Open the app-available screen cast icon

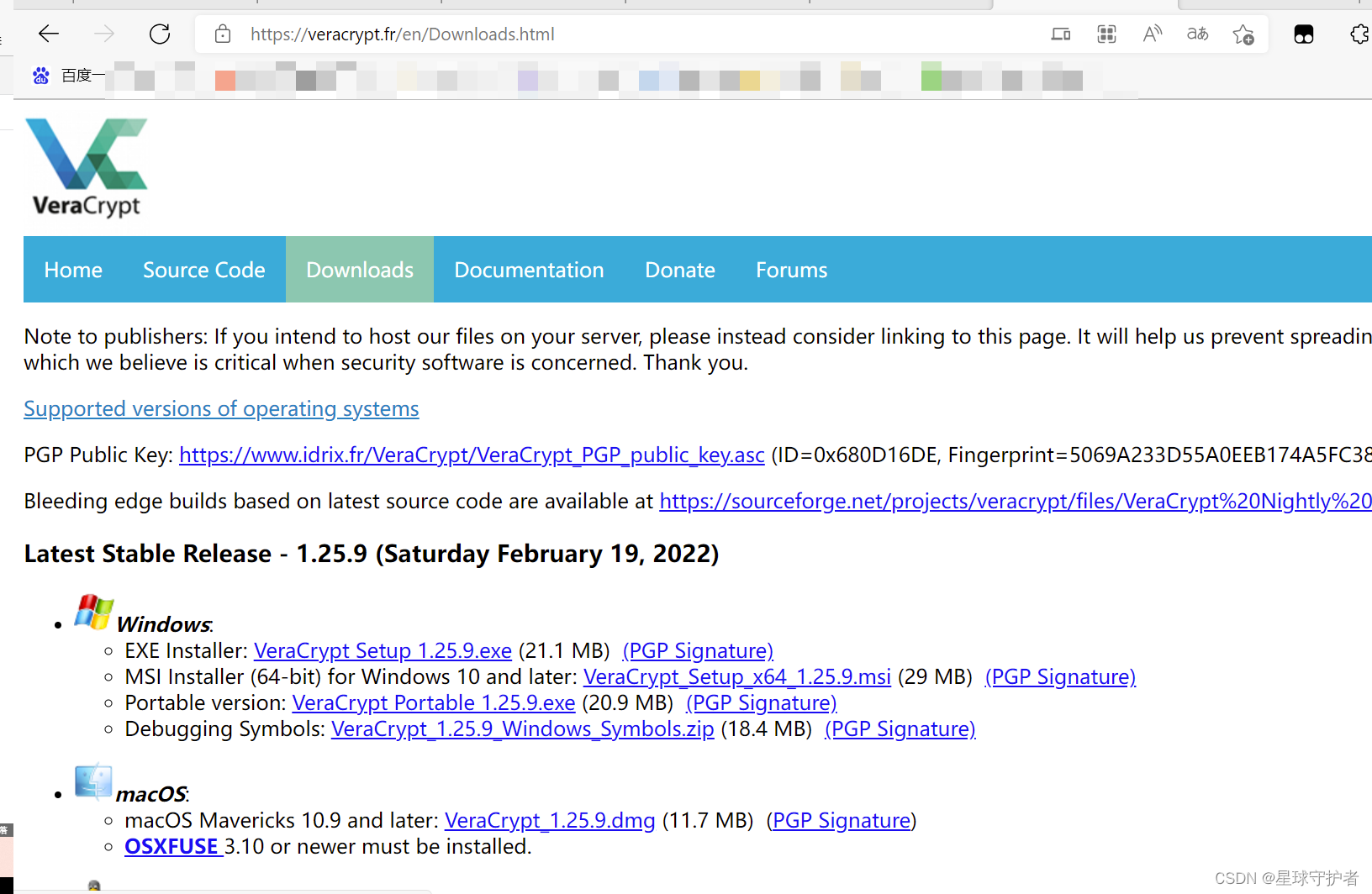tap(1061, 34)
